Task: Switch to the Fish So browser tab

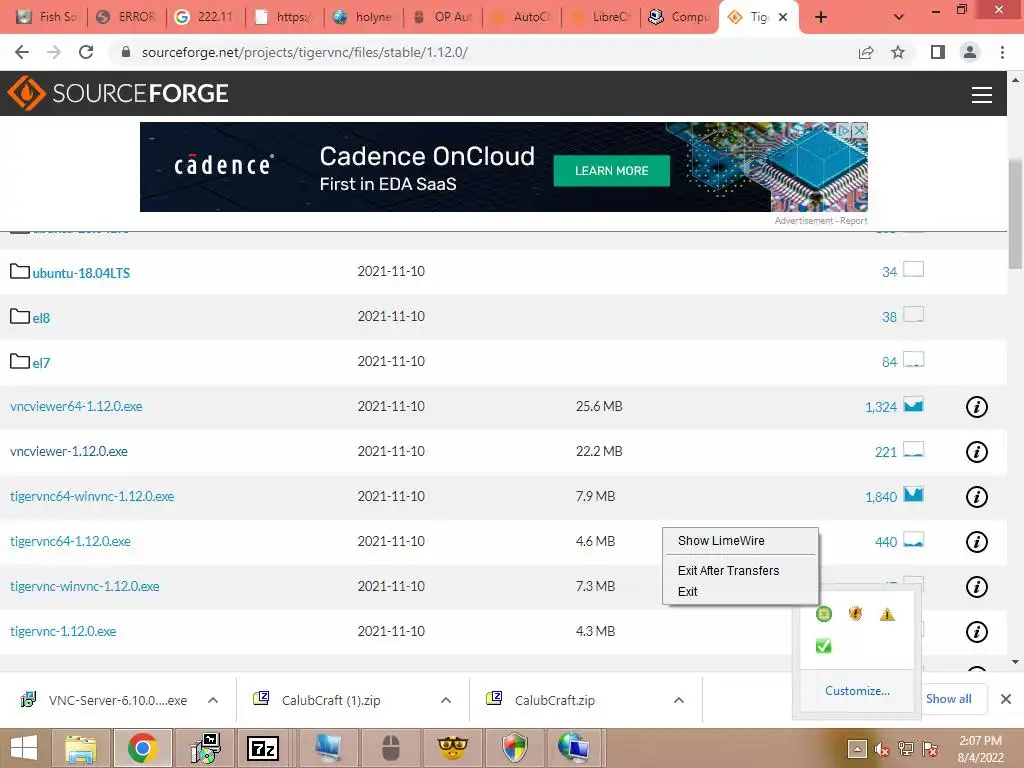Action: click(48, 17)
